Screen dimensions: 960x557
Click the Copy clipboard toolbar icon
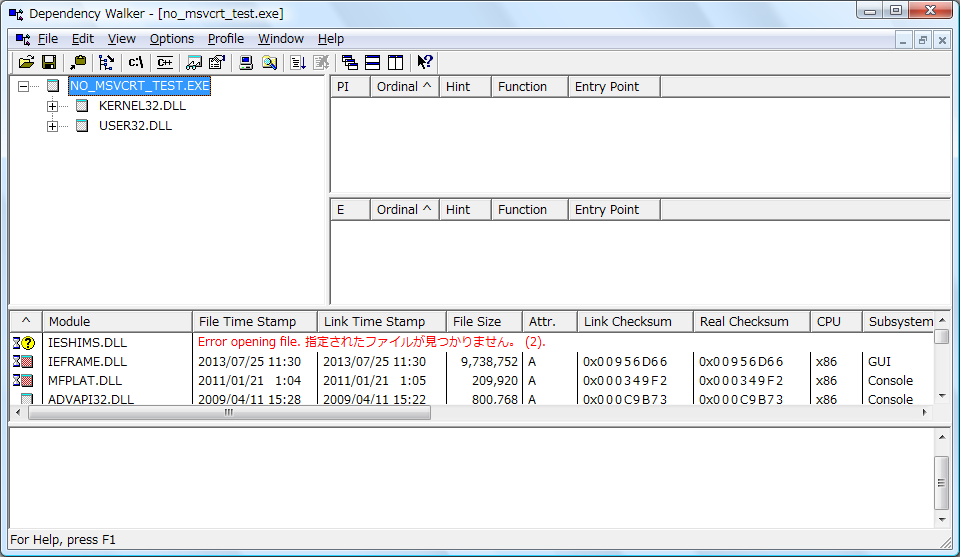78,62
